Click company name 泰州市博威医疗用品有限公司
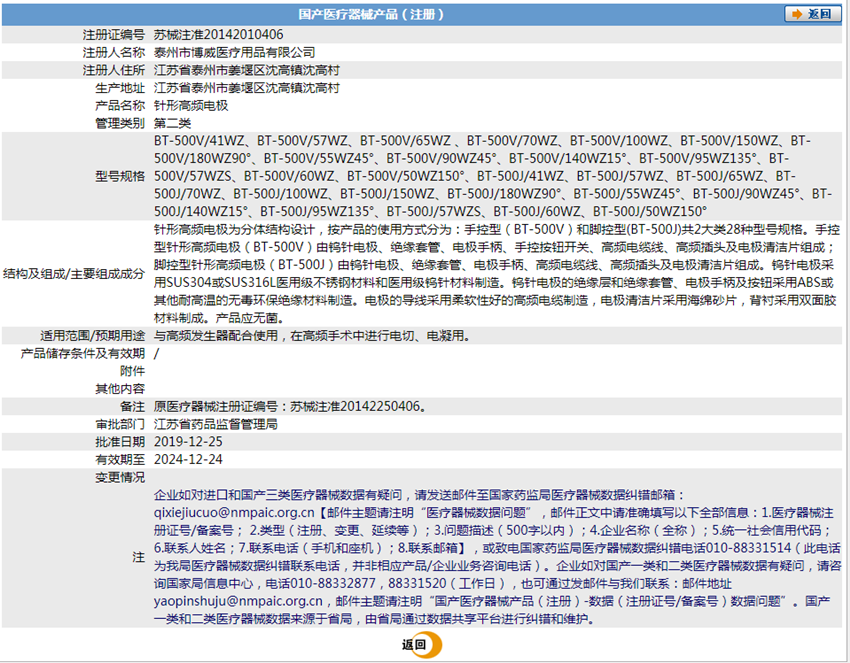The width and height of the screenshot is (850, 663). [234, 52]
